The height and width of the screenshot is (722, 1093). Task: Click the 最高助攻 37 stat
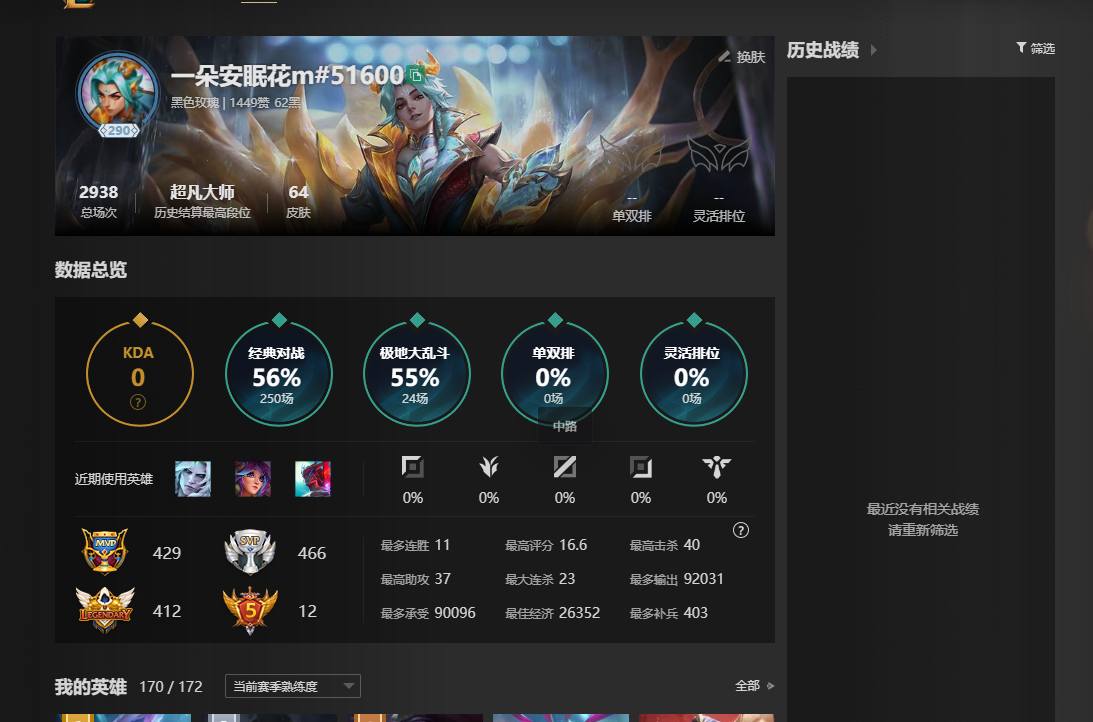click(x=415, y=579)
